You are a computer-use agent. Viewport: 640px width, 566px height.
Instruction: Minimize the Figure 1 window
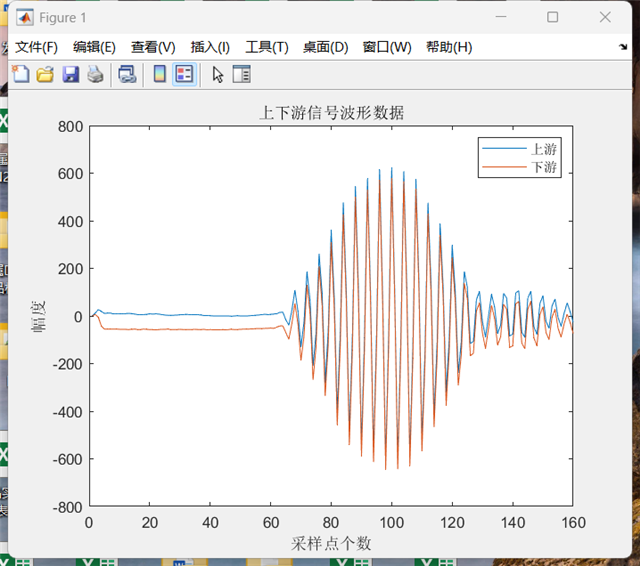tap(501, 17)
